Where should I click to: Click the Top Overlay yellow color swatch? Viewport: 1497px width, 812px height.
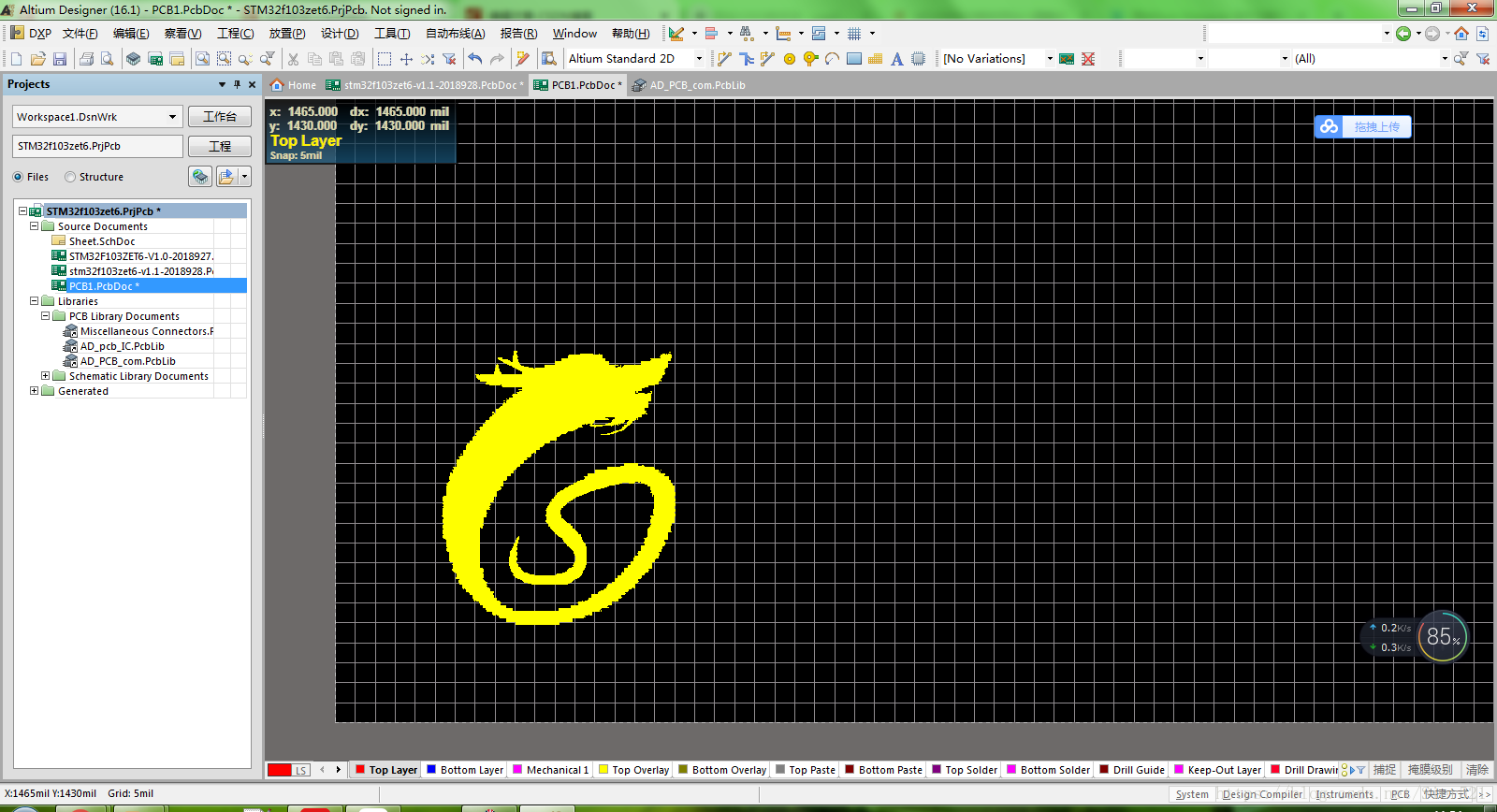pos(603,770)
